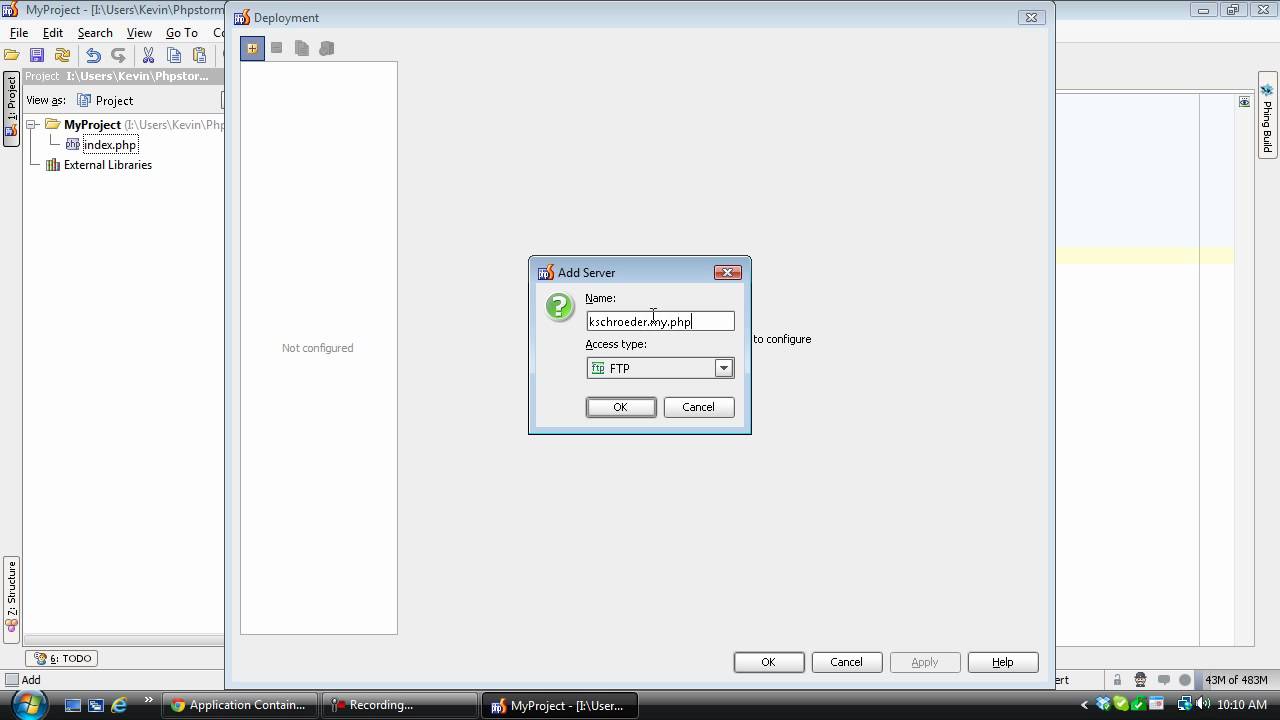Close the Deployment dialog
Viewport: 1280px width, 720px height.
[x=1031, y=17]
